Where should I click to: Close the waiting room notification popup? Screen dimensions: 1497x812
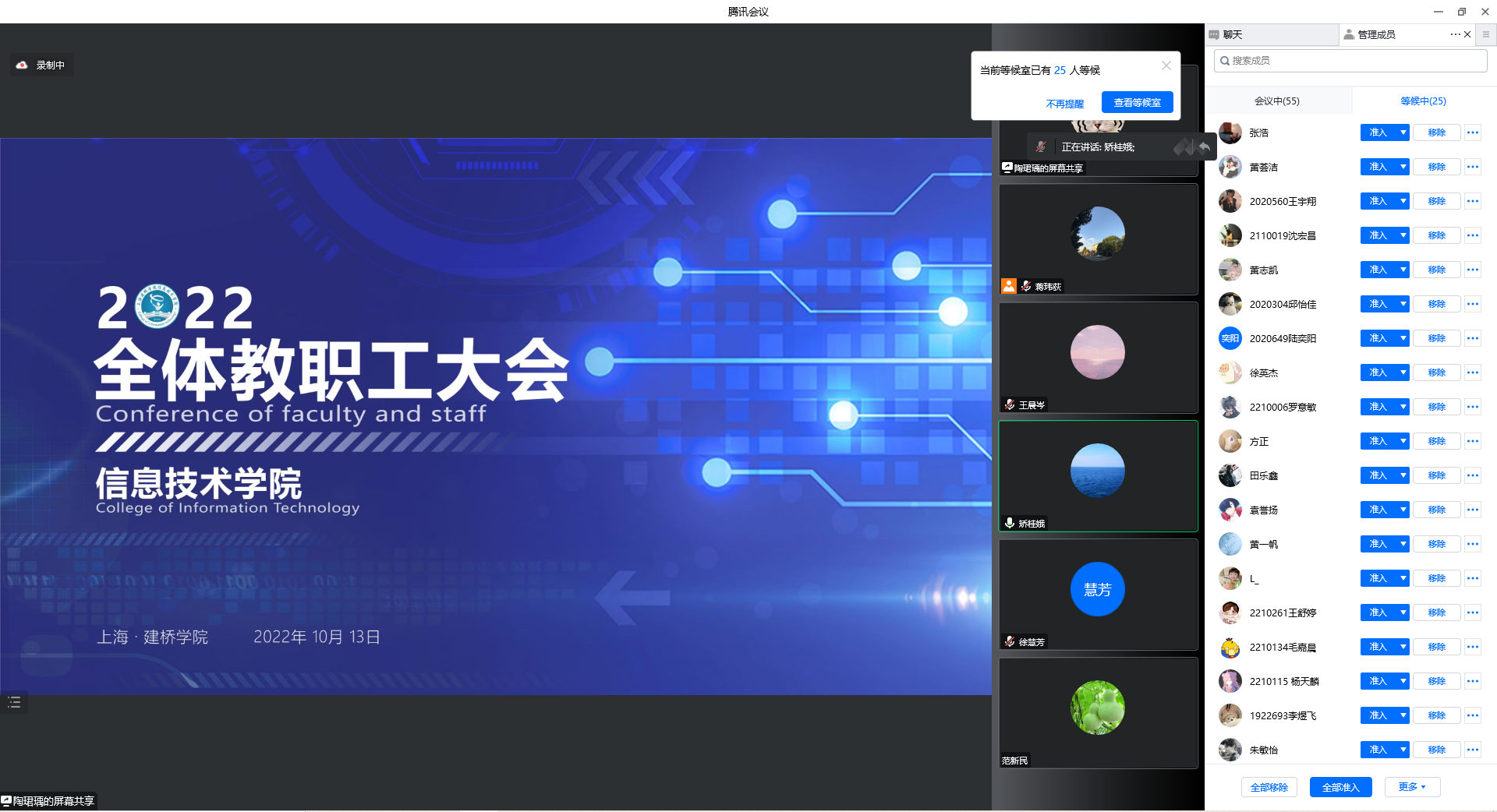pos(1166,65)
